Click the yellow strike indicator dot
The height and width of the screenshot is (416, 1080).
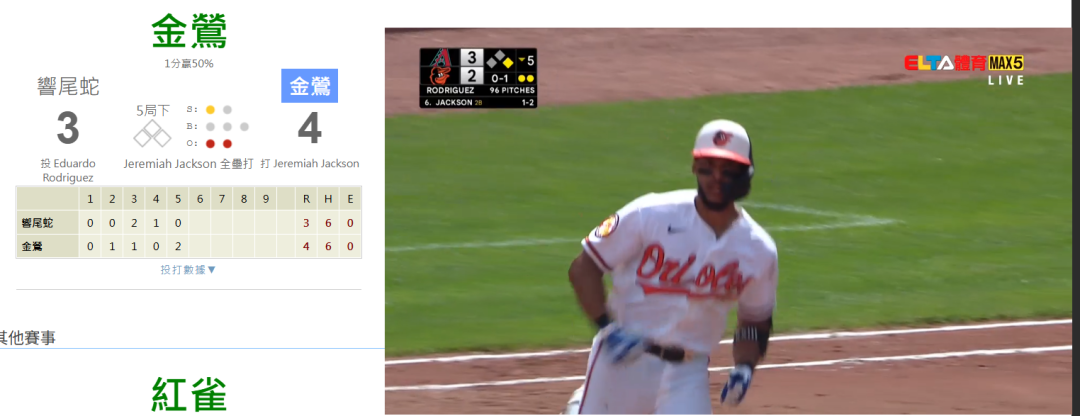click(211, 110)
